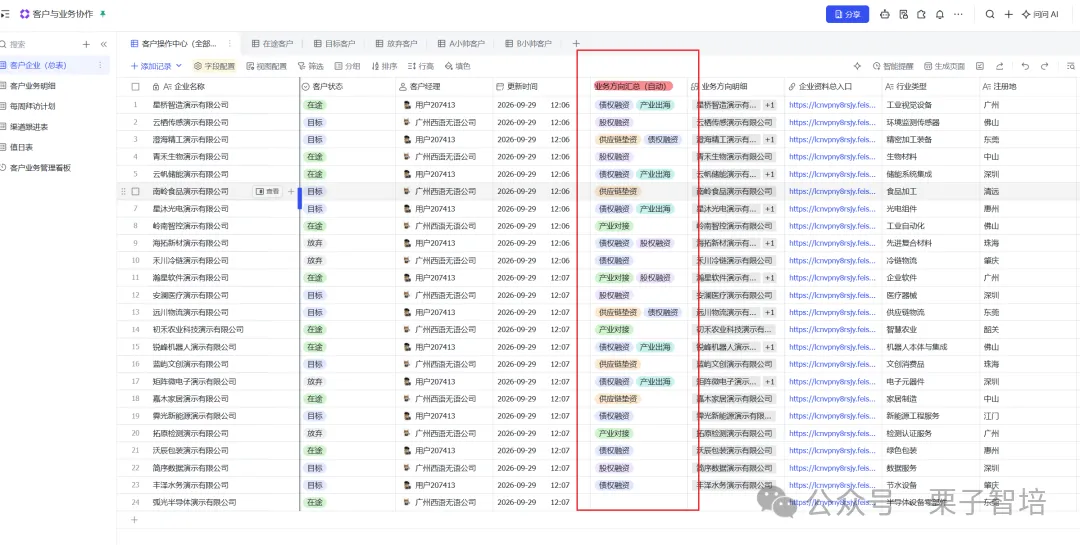
Task: Open 放弃 status cell of 海拓新材 row
Action: click(x=348, y=243)
